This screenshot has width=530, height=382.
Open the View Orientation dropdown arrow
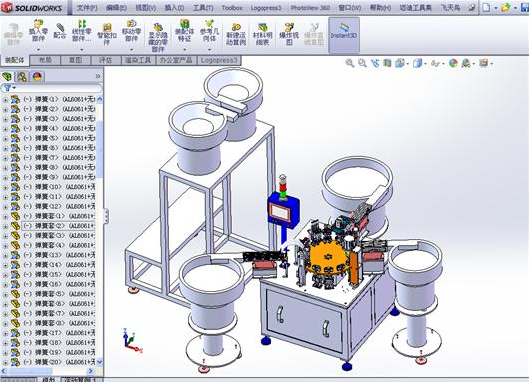(408, 64)
